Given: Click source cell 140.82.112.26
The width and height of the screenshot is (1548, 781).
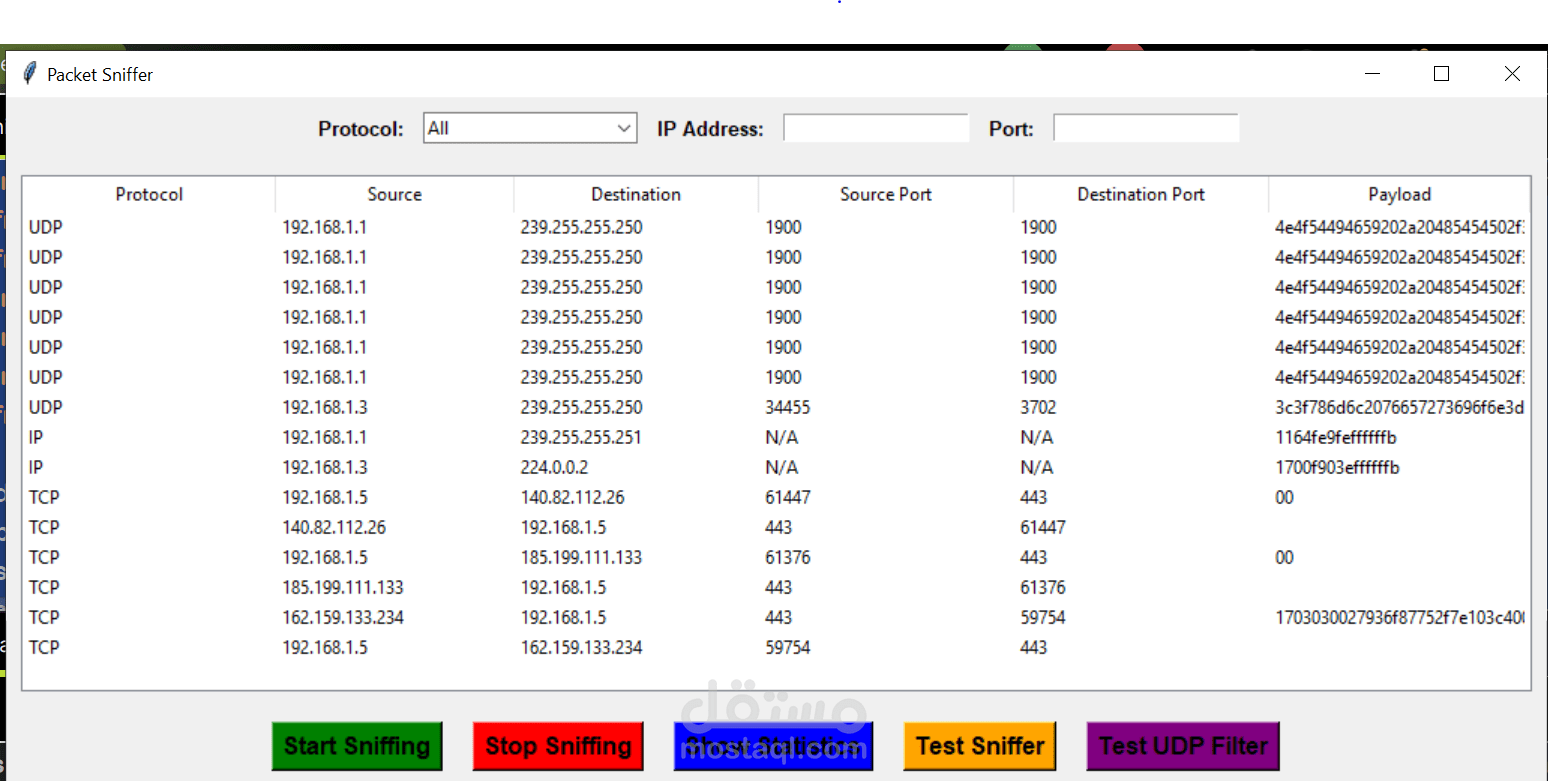Looking at the screenshot, I should (x=334, y=527).
